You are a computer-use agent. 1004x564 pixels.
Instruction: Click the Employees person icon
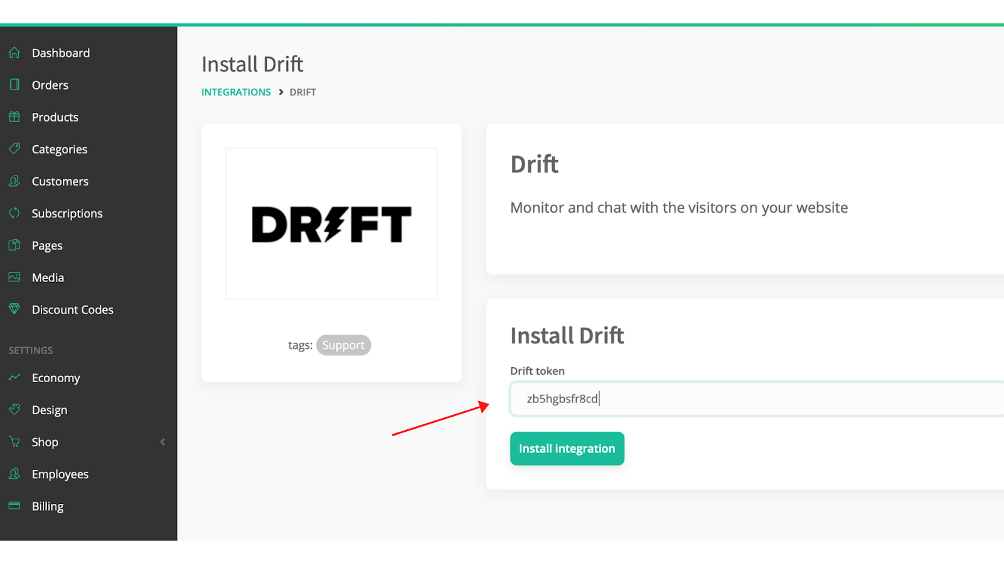pyautogui.click(x=14, y=473)
